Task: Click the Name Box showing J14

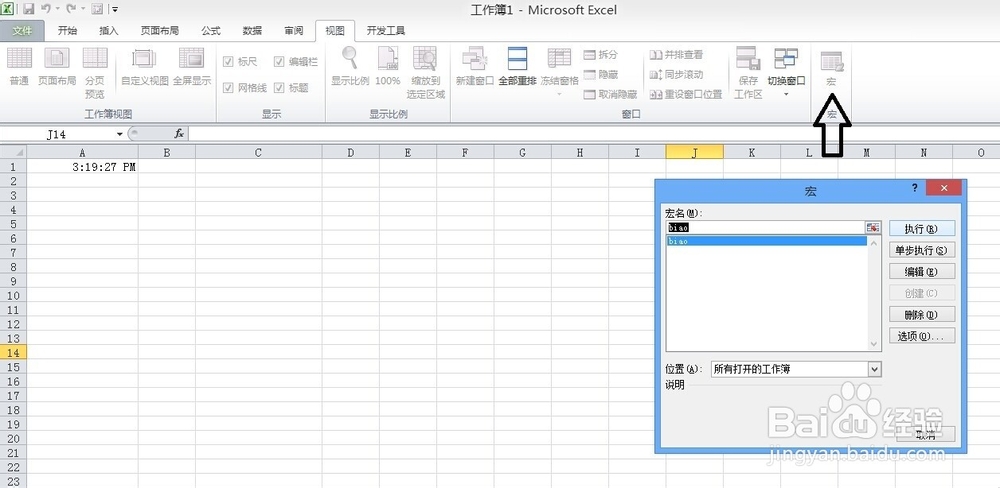Action: tap(57, 135)
